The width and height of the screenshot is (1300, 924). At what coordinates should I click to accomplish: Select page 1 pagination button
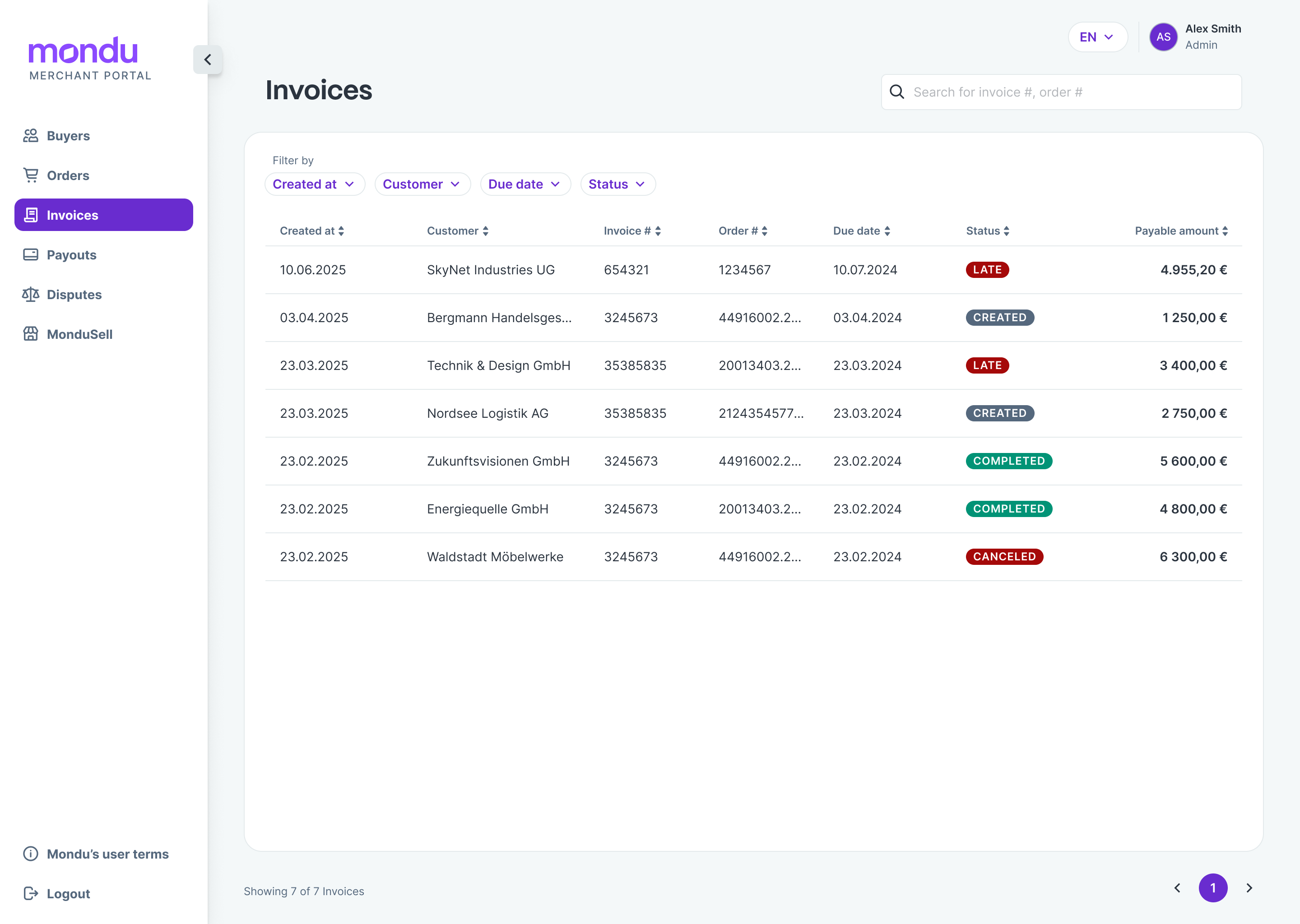pyautogui.click(x=1213, y=888)
